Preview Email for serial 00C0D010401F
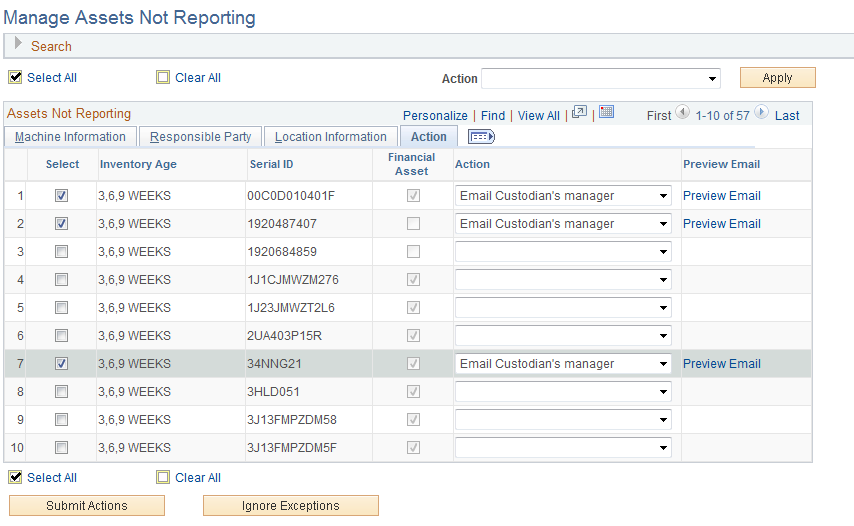854x526 pixels. [722, 195]
